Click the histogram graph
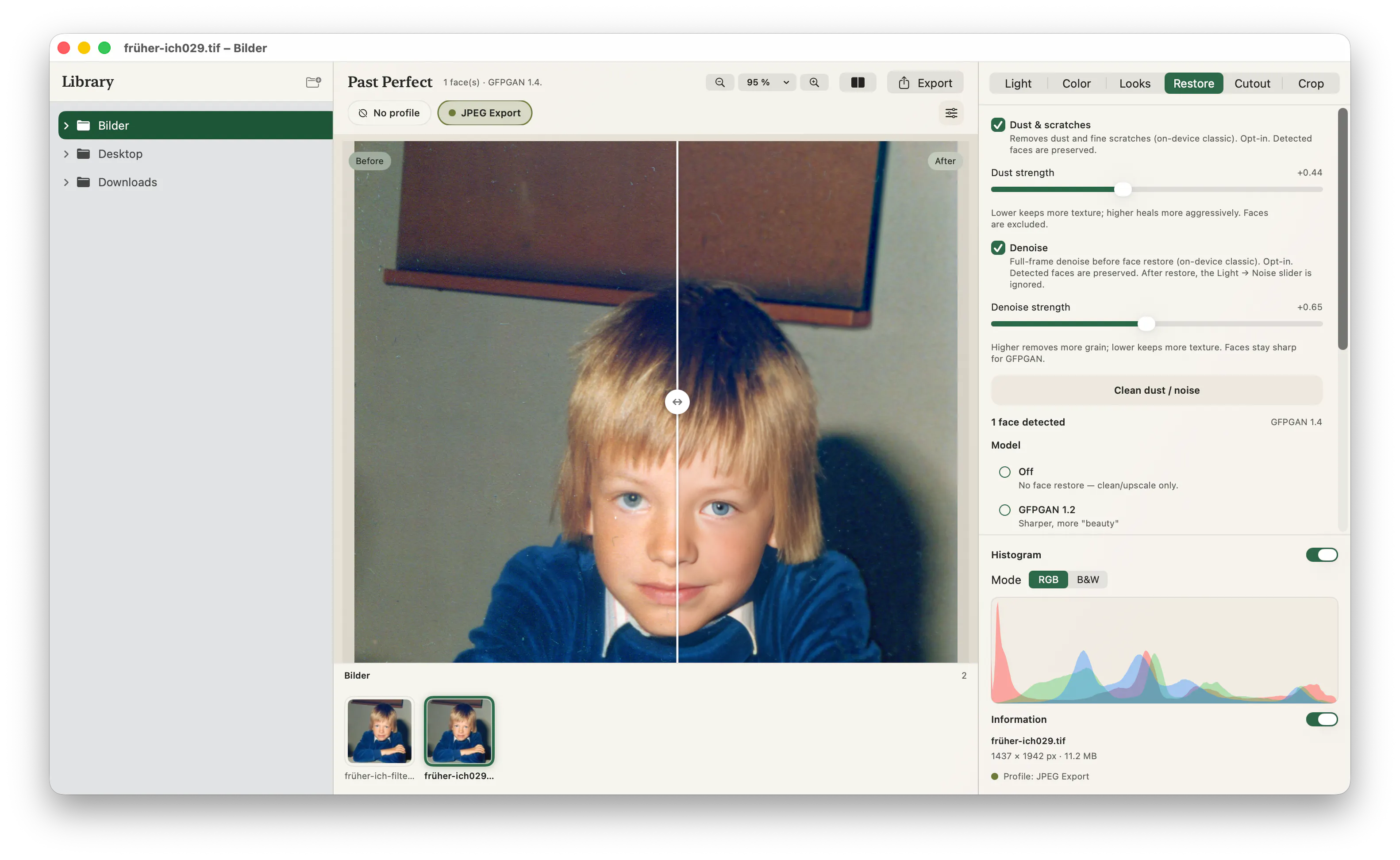 click(x=1165, y=650)
